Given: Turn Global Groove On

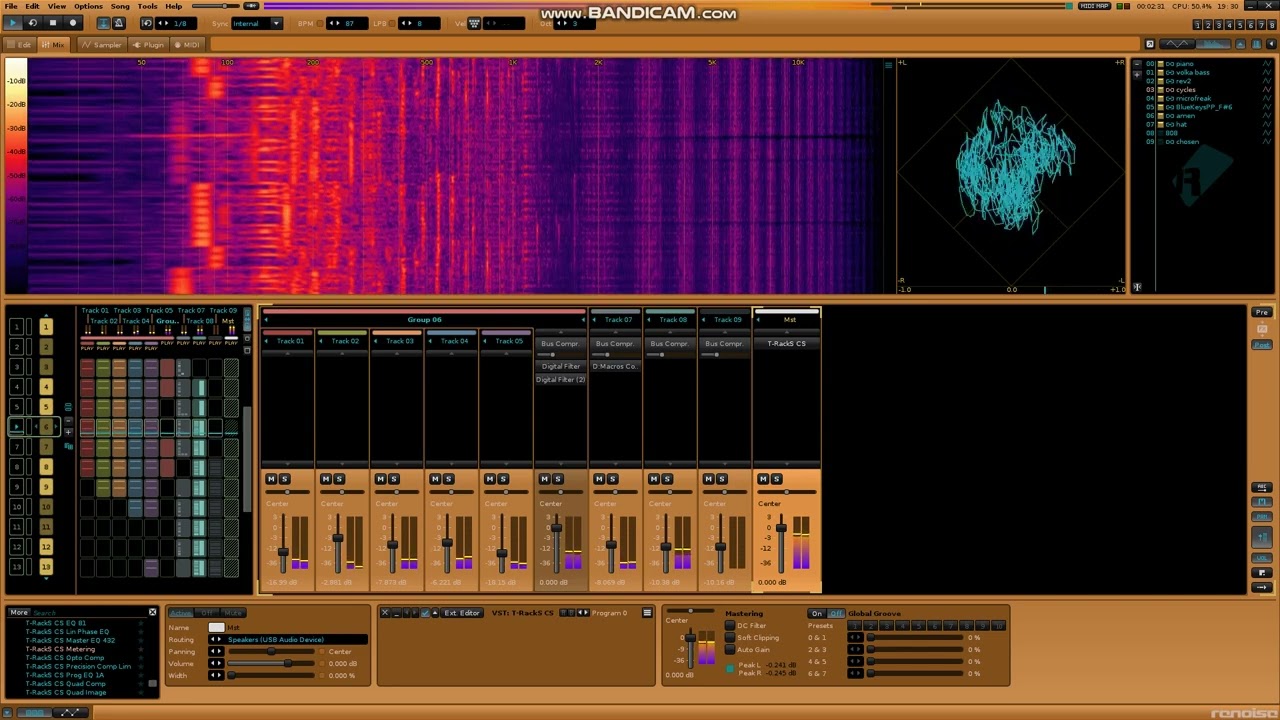Looking at the screenshot, I should 817,613.
